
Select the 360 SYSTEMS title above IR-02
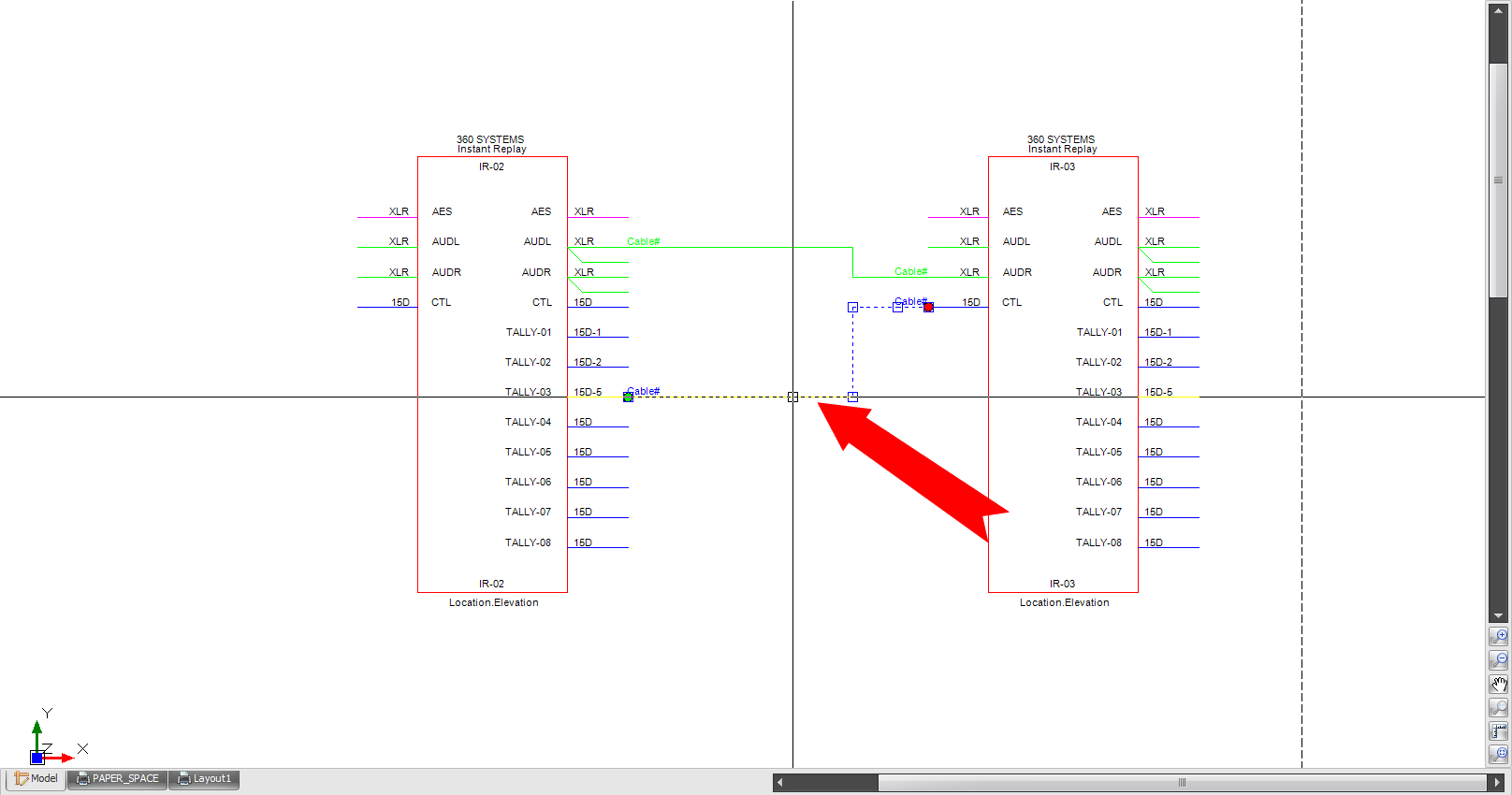tap(490, 139)
